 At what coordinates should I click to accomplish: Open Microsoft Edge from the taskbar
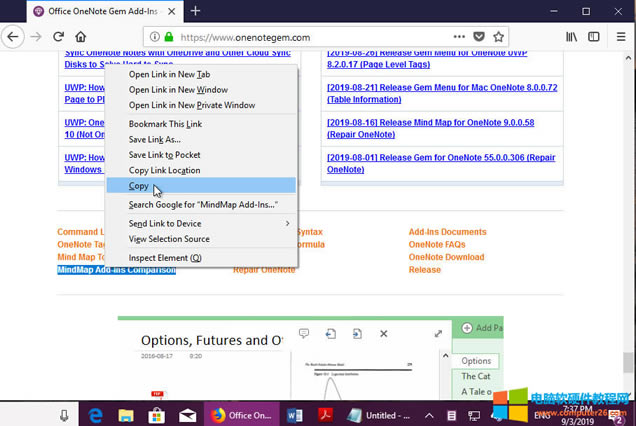click(97, 415)
